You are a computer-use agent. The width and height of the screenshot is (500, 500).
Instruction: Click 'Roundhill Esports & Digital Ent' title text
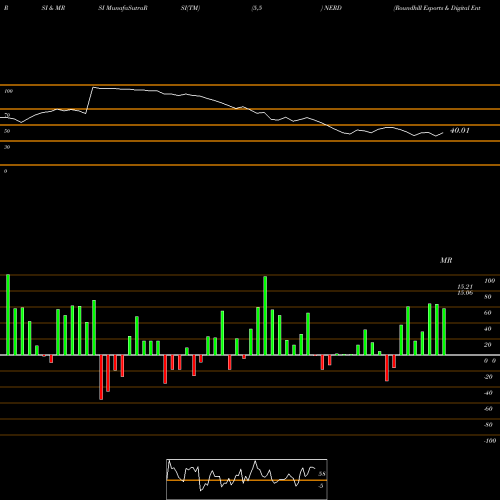pos(437,8)
